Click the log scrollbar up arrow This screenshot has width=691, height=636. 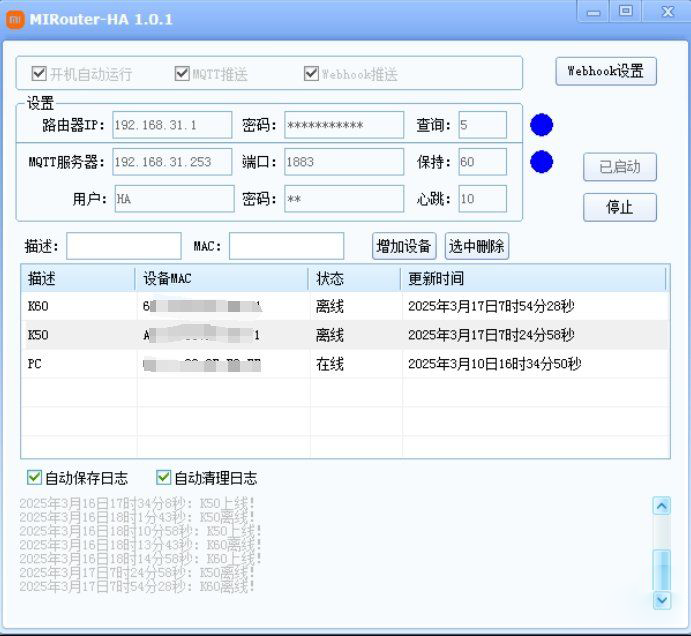tap(661, 506)
